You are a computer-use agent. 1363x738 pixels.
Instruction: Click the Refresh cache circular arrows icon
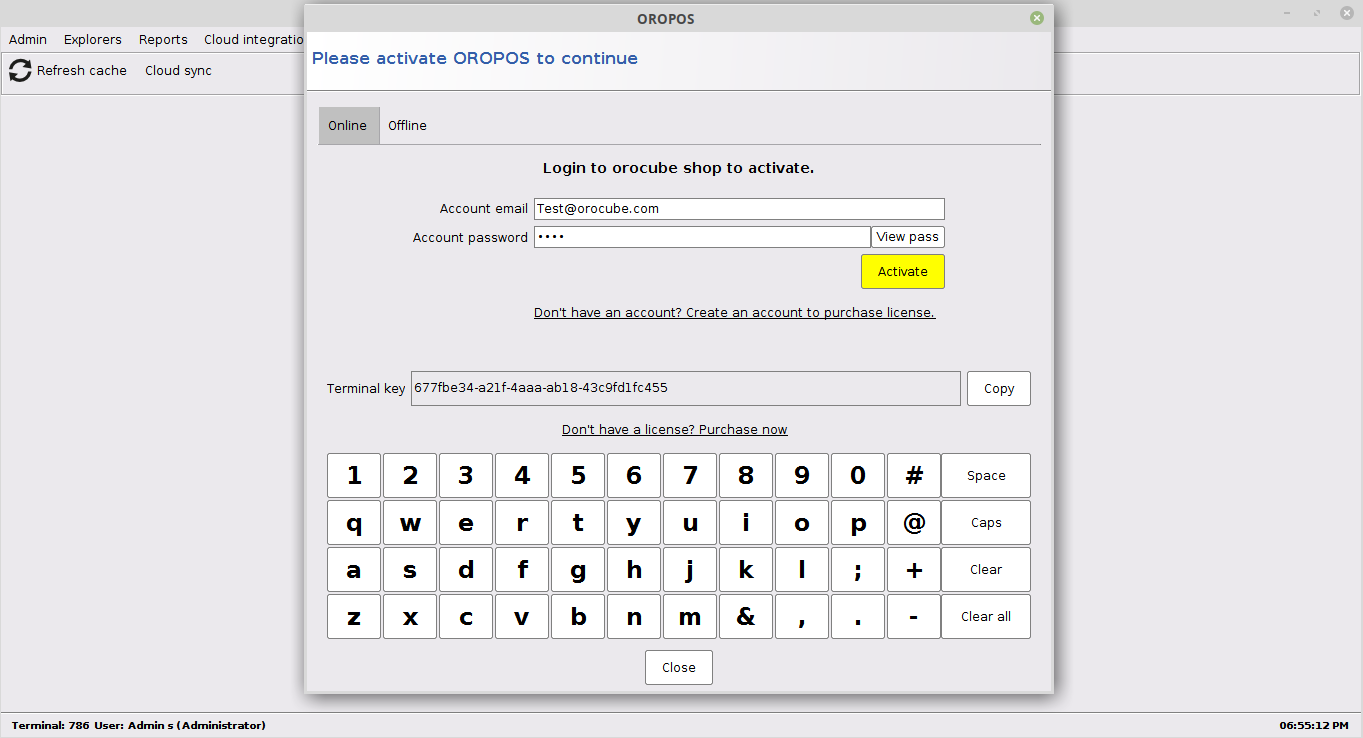click(x=20, y=71)
